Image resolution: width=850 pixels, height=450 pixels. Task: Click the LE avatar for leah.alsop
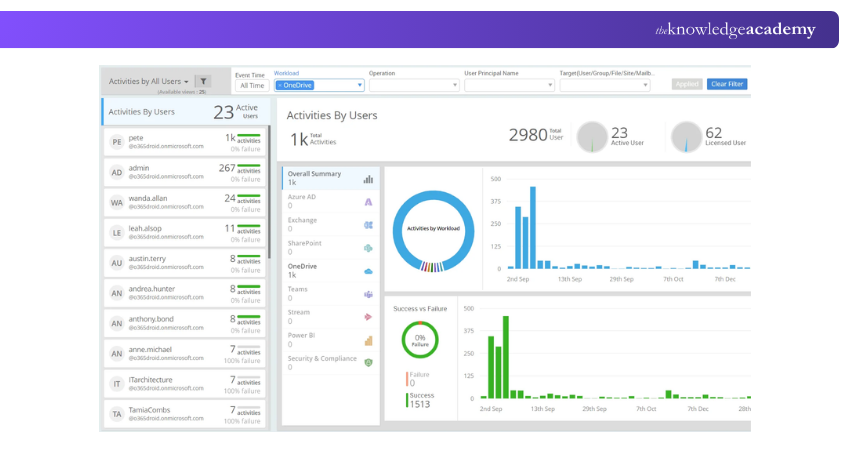pos(117,233)
